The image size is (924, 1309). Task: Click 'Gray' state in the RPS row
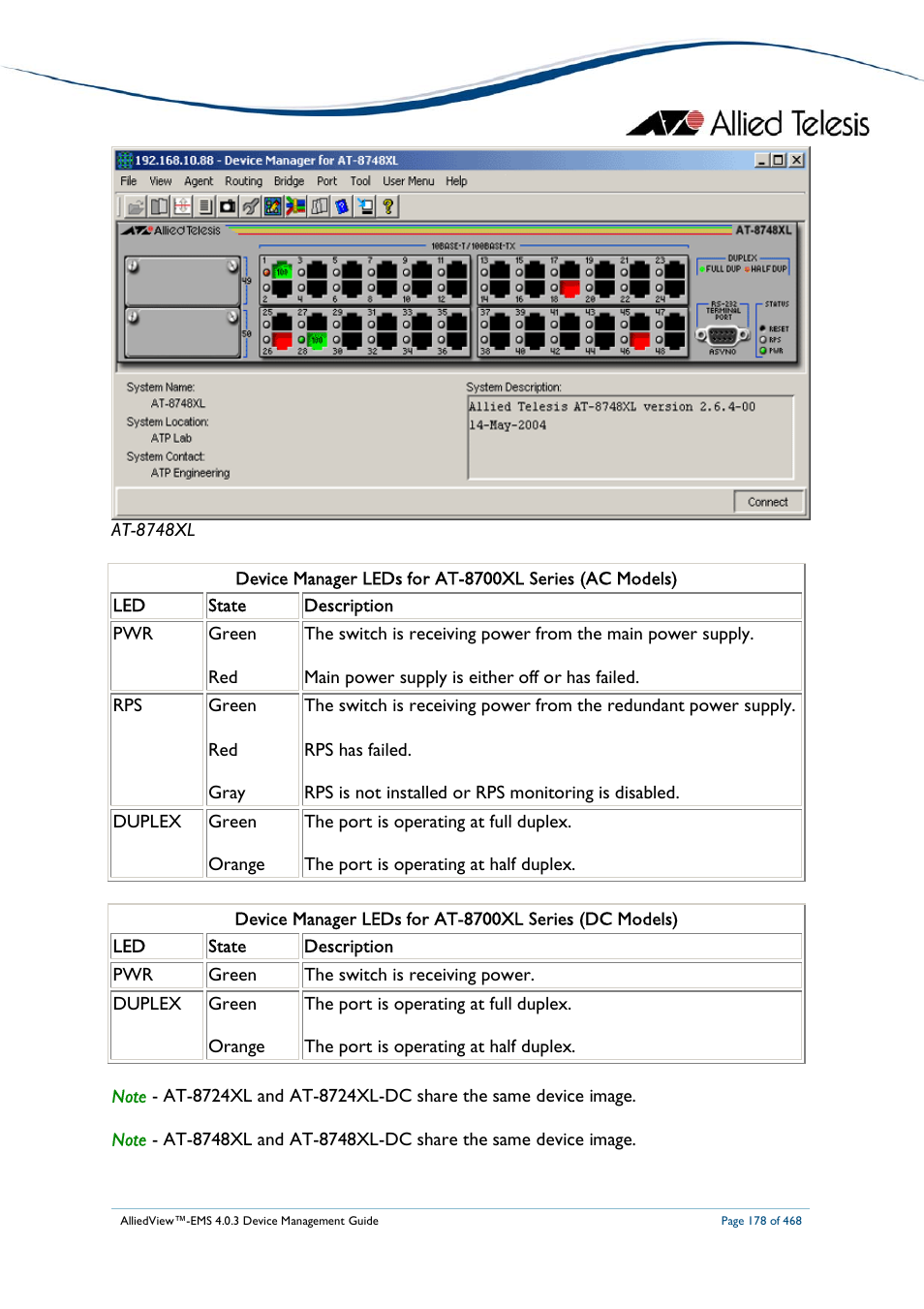[227, 793]
